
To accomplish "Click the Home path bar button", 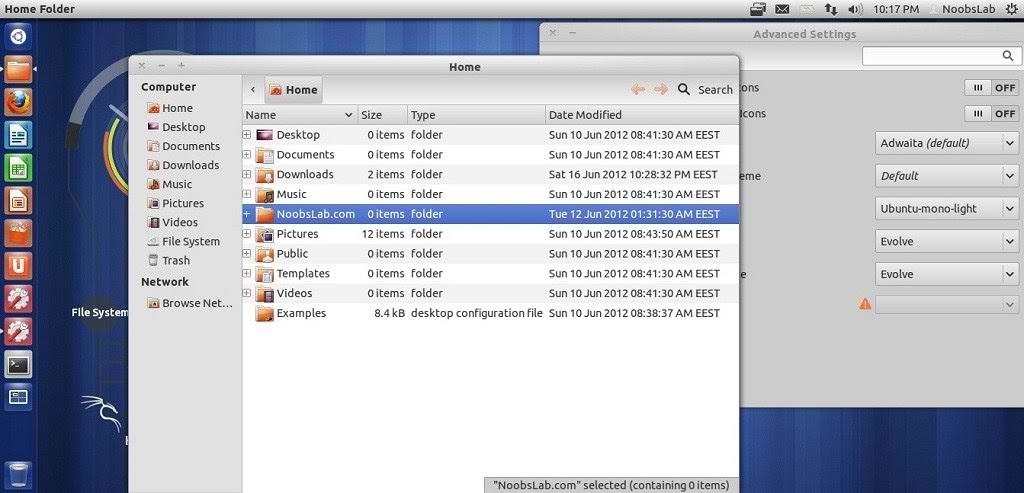I will (293, 89).
